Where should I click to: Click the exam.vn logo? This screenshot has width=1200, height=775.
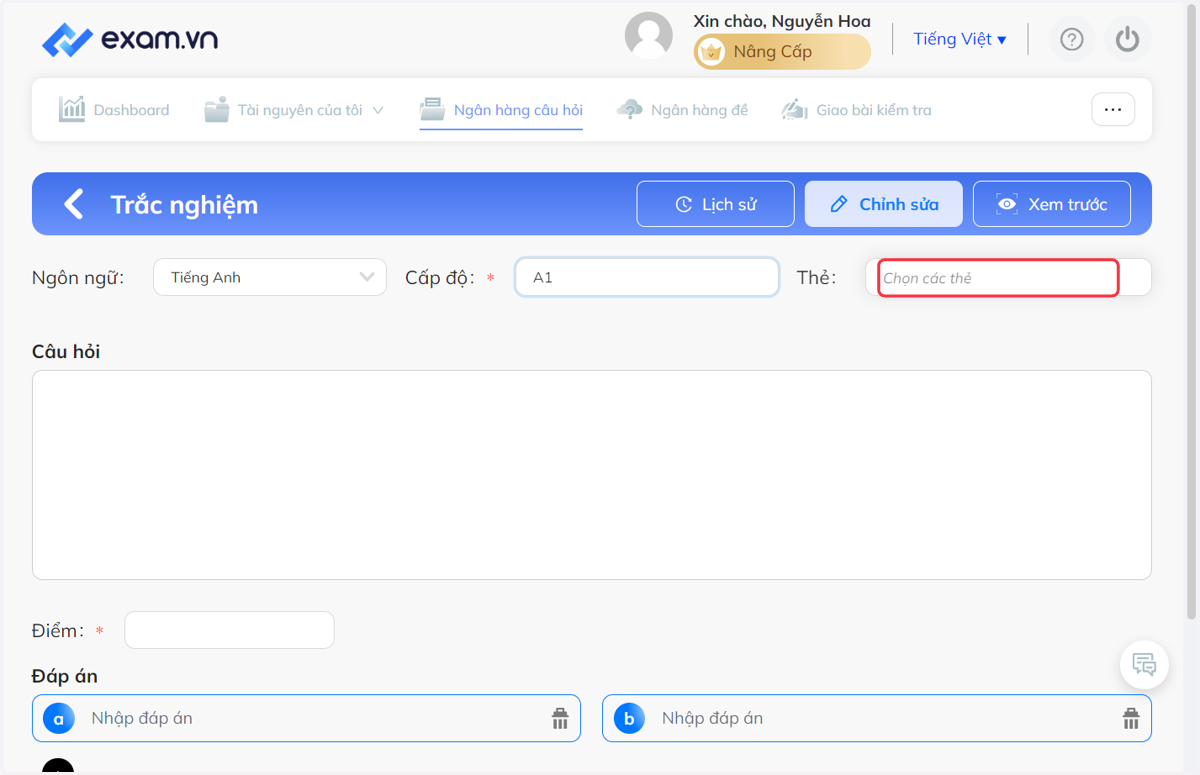(x=130, y=39)
